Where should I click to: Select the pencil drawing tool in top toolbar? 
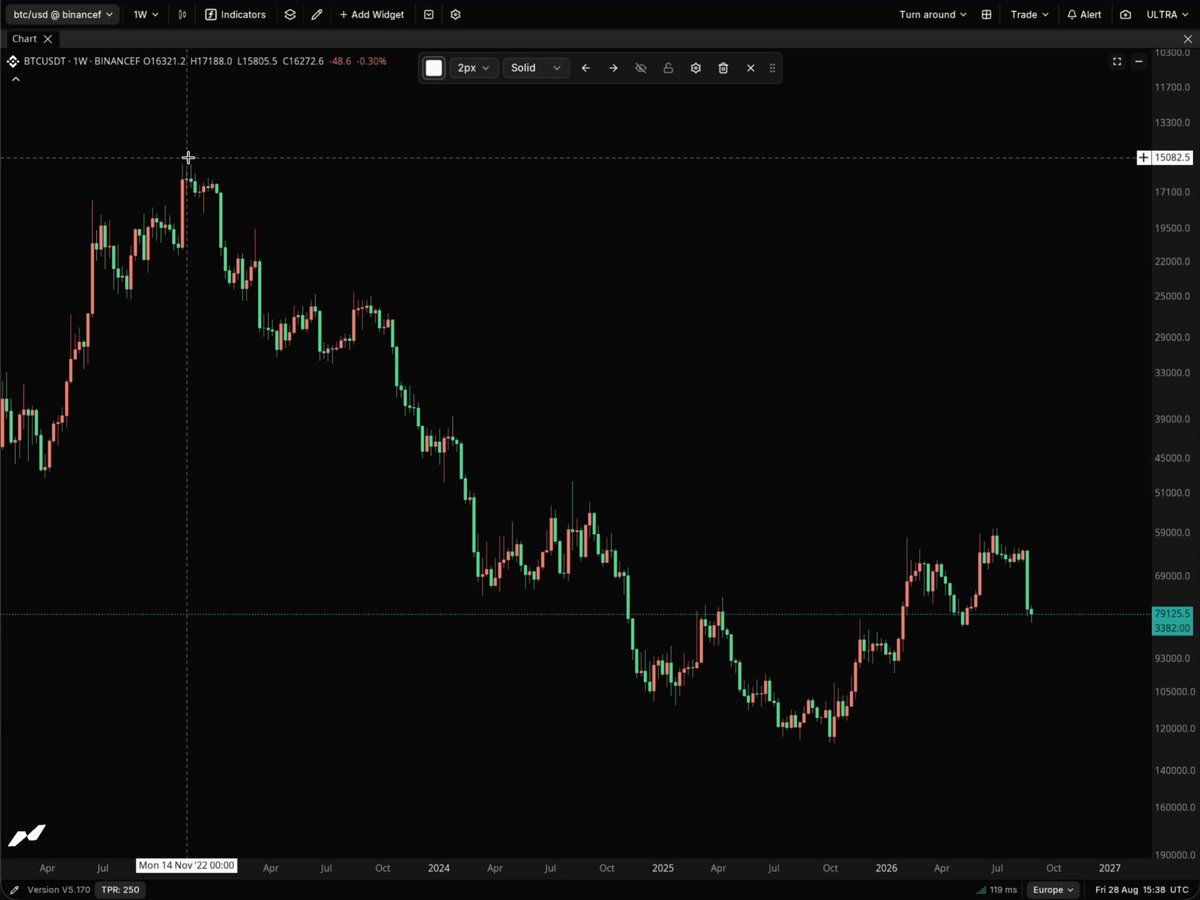[317, 15]
